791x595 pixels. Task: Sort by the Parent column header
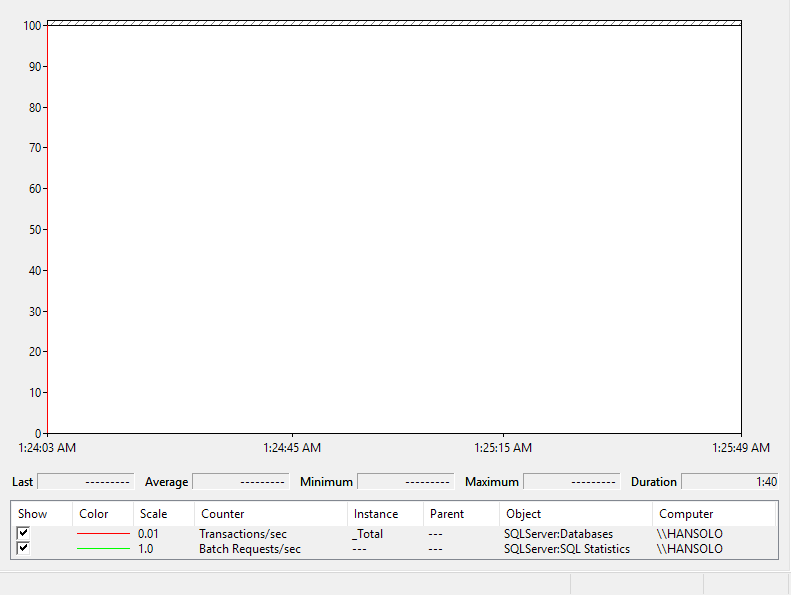[462, 514]
